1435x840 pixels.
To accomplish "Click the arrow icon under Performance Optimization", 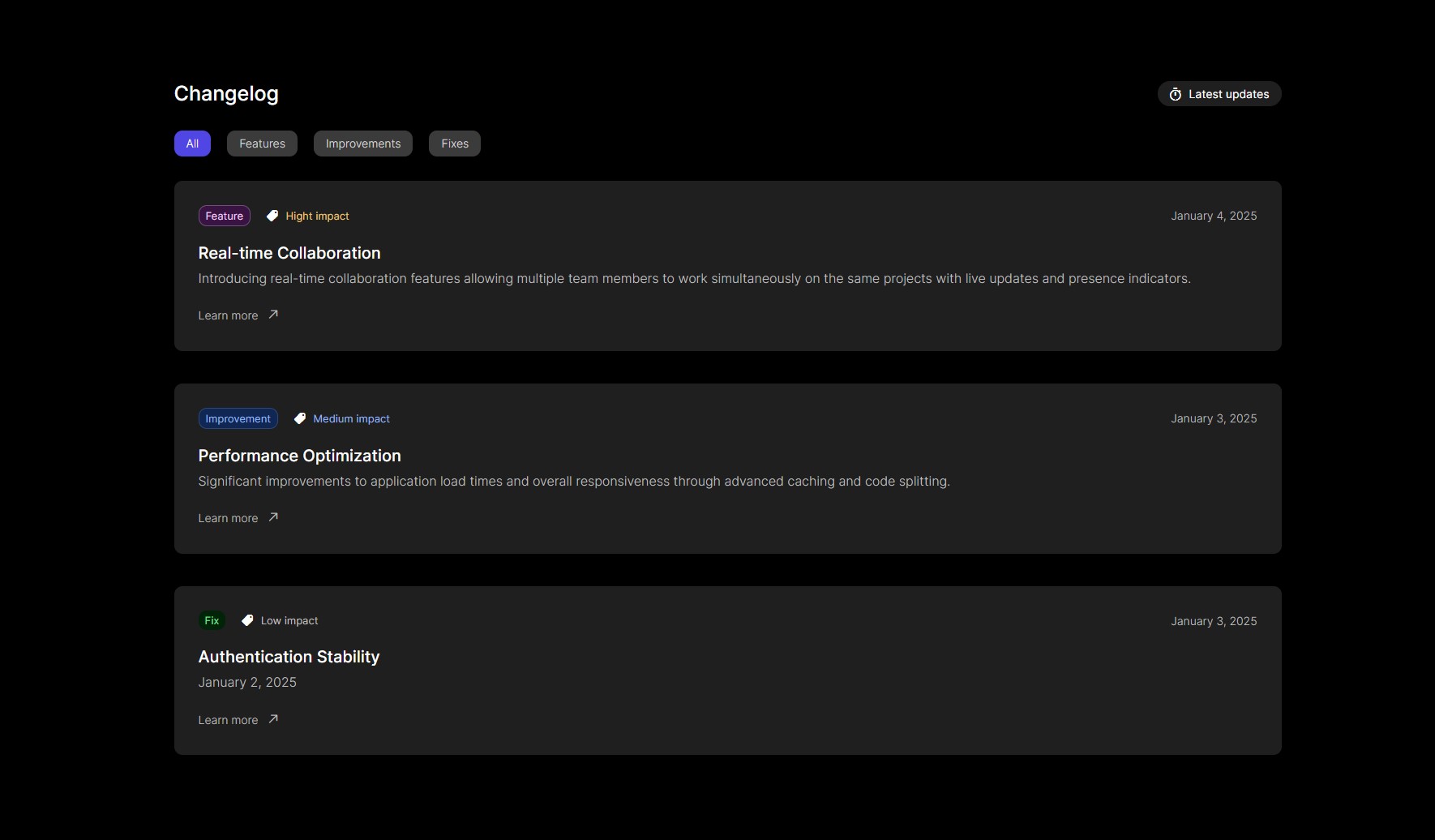I will point(273,517).
